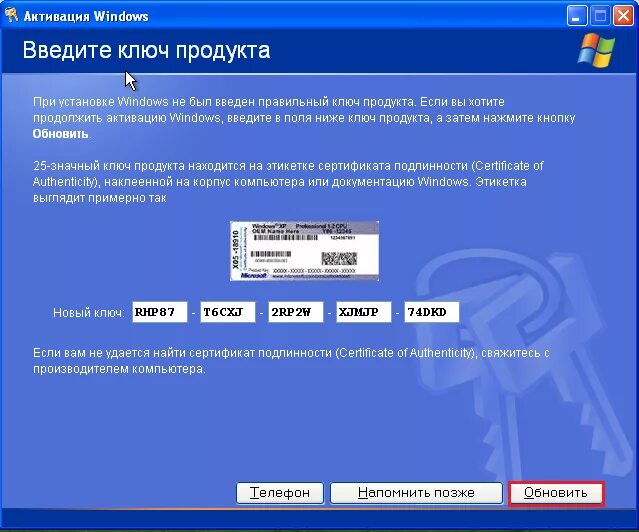Minimize the Активация Windows window

coord(576,16)
